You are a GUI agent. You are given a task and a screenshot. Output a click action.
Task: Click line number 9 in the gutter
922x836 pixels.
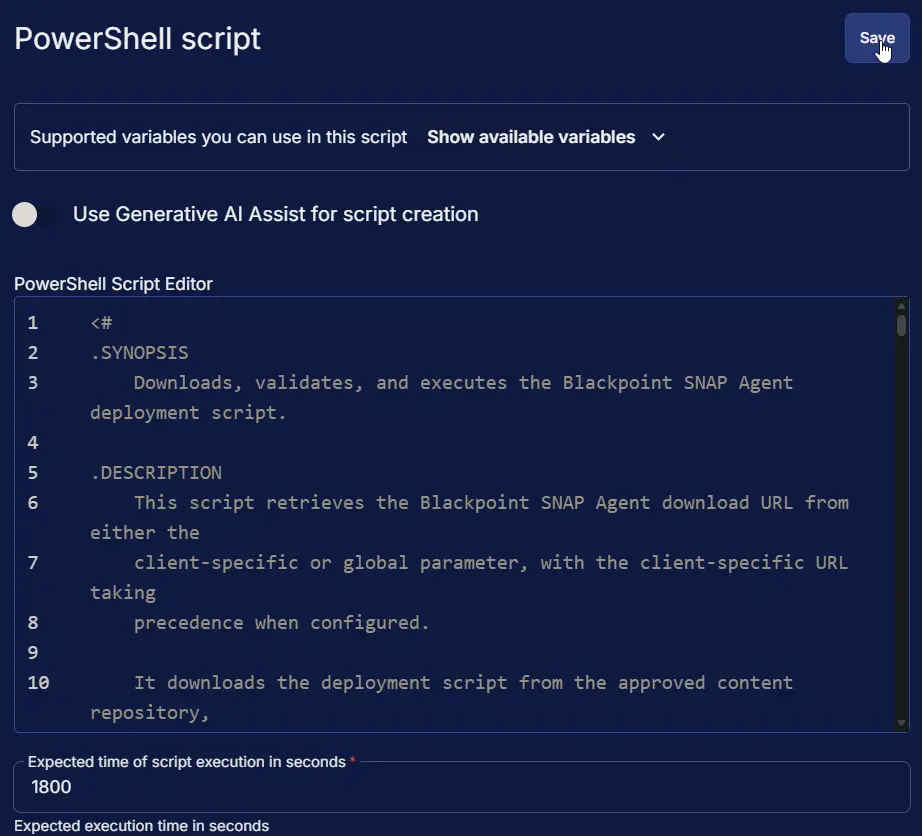(33, 653)
